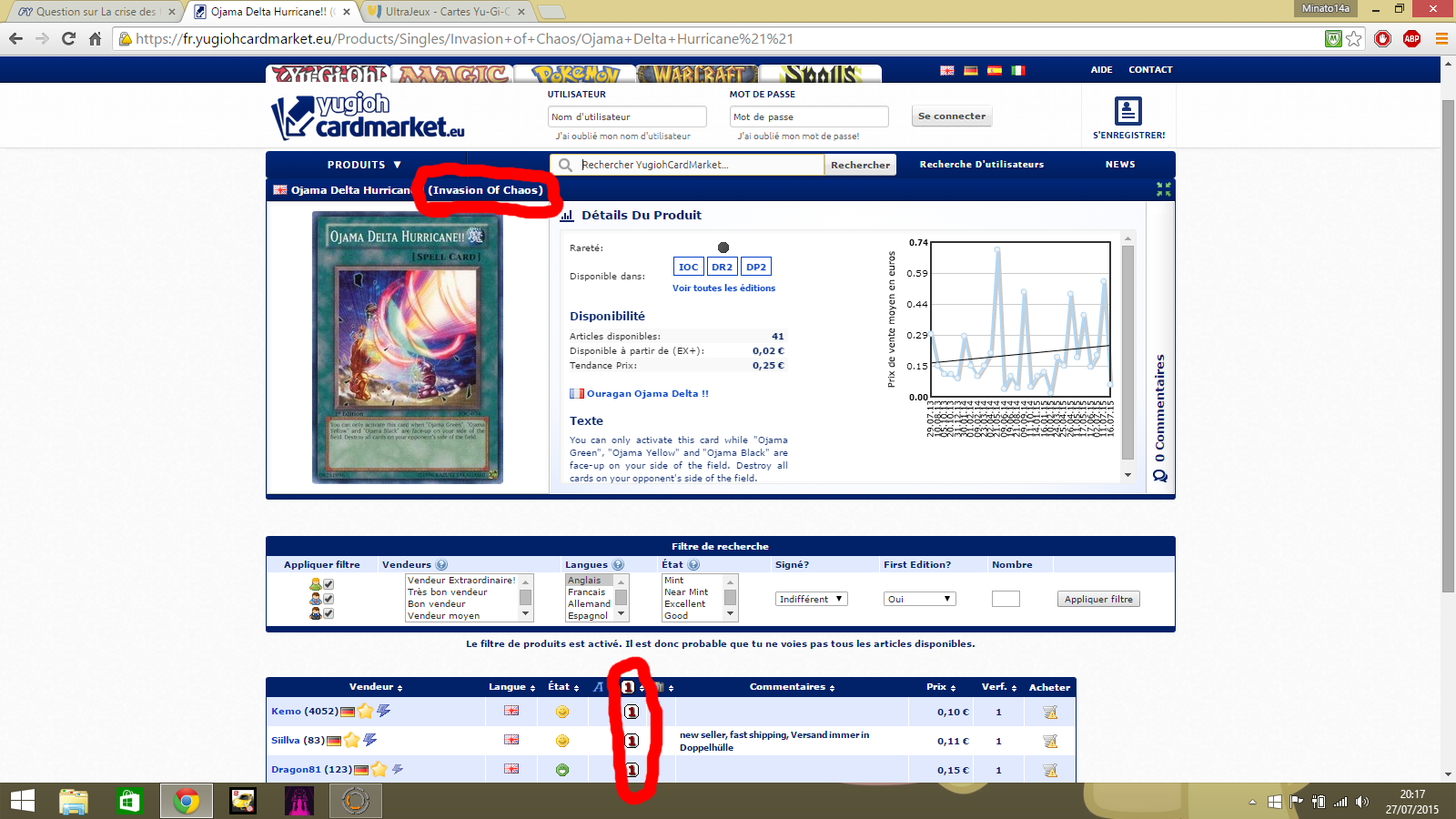This screenshot has width=1456, height=819.
Task: Click the yugioh cardmarket.eu logo
Action: tap(368, 116)
